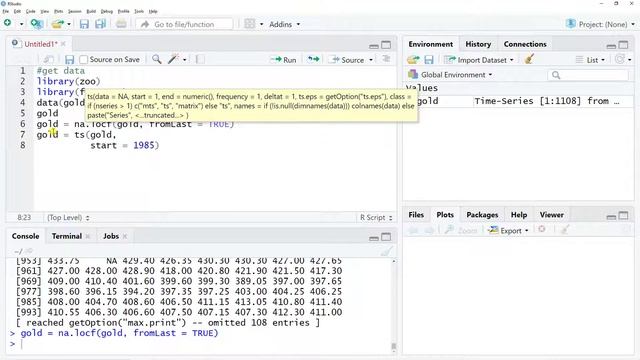Maximize the source editor pane
Viewport: 640px width, 360px height.
(386, 45)
